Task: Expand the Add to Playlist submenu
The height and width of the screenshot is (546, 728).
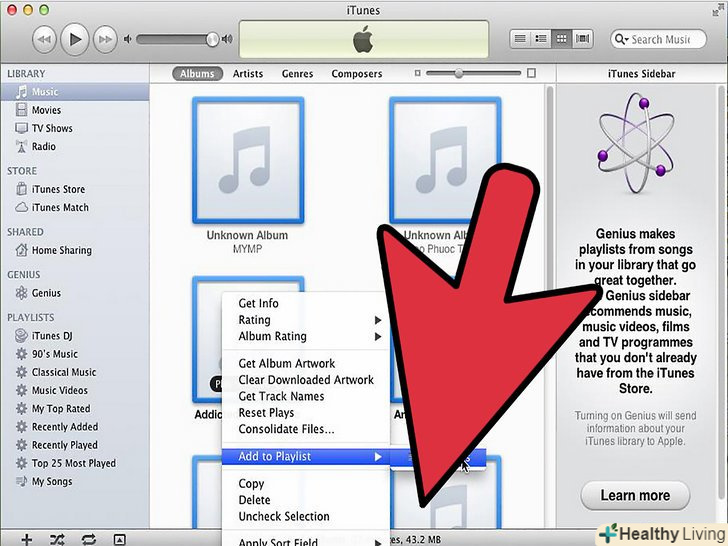Action: click(x=306, y=456)
